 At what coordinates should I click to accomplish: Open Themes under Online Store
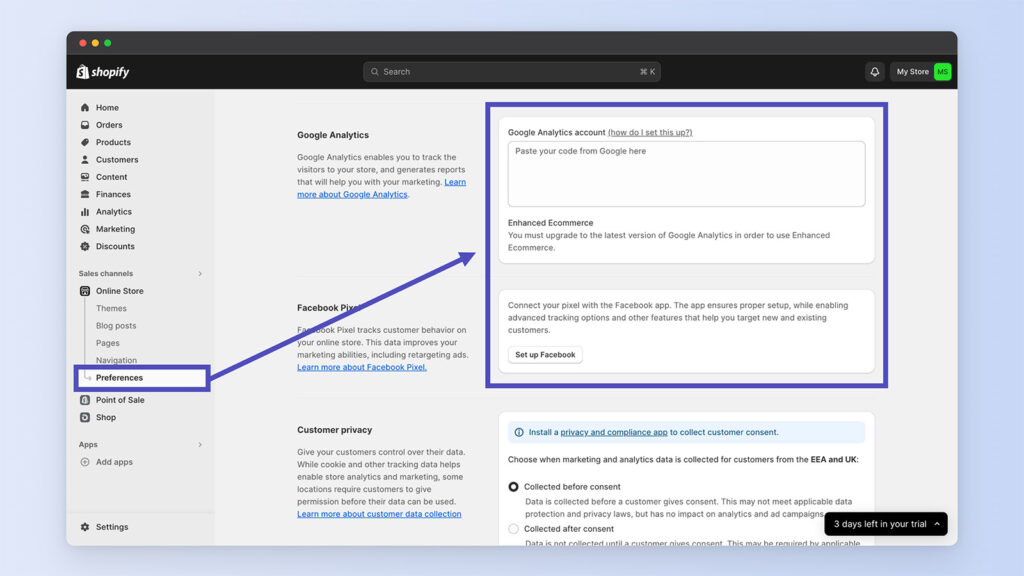[x=111, y=308]
